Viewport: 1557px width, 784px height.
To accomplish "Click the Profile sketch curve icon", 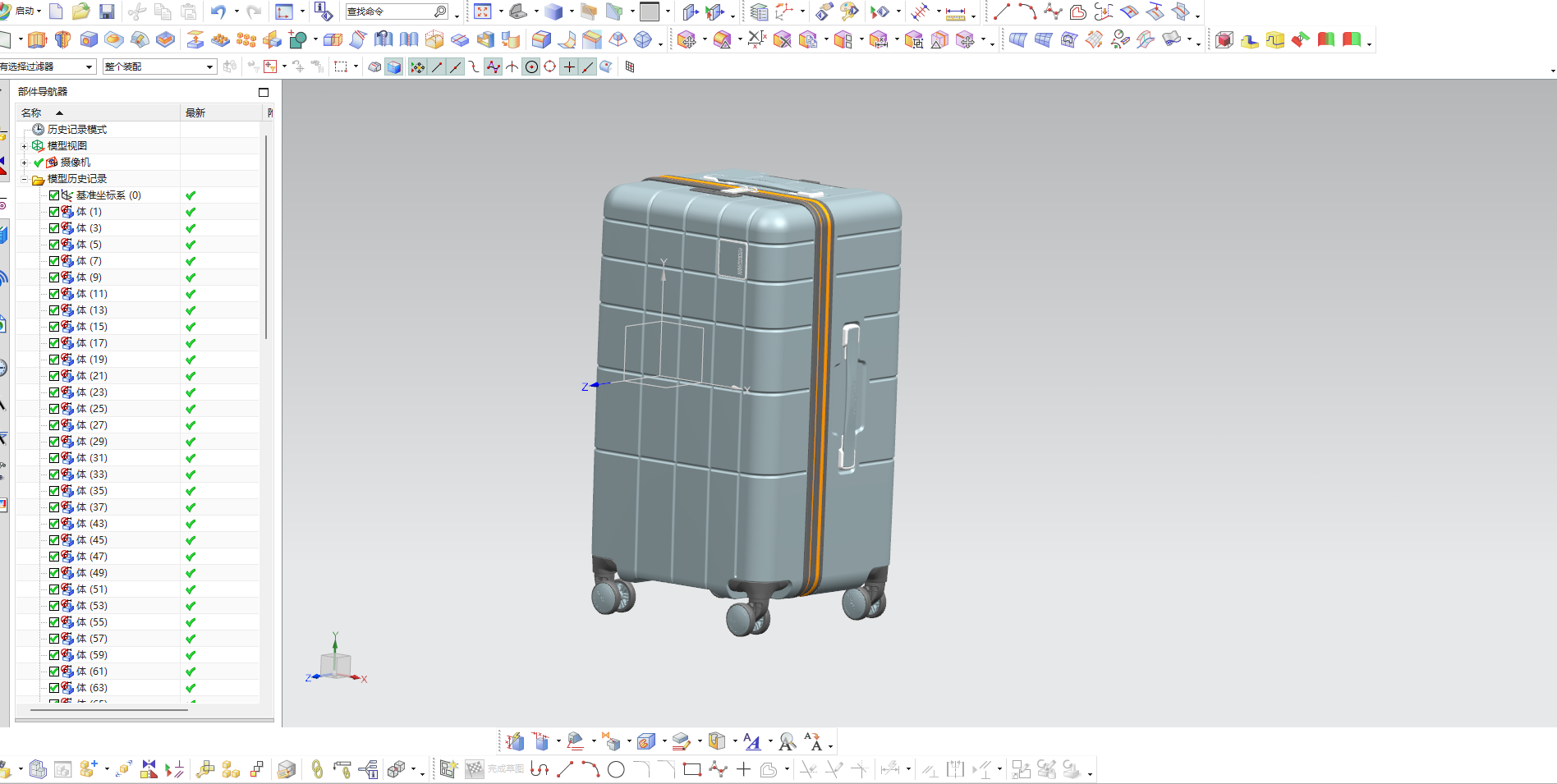I will tap(540, 769).
